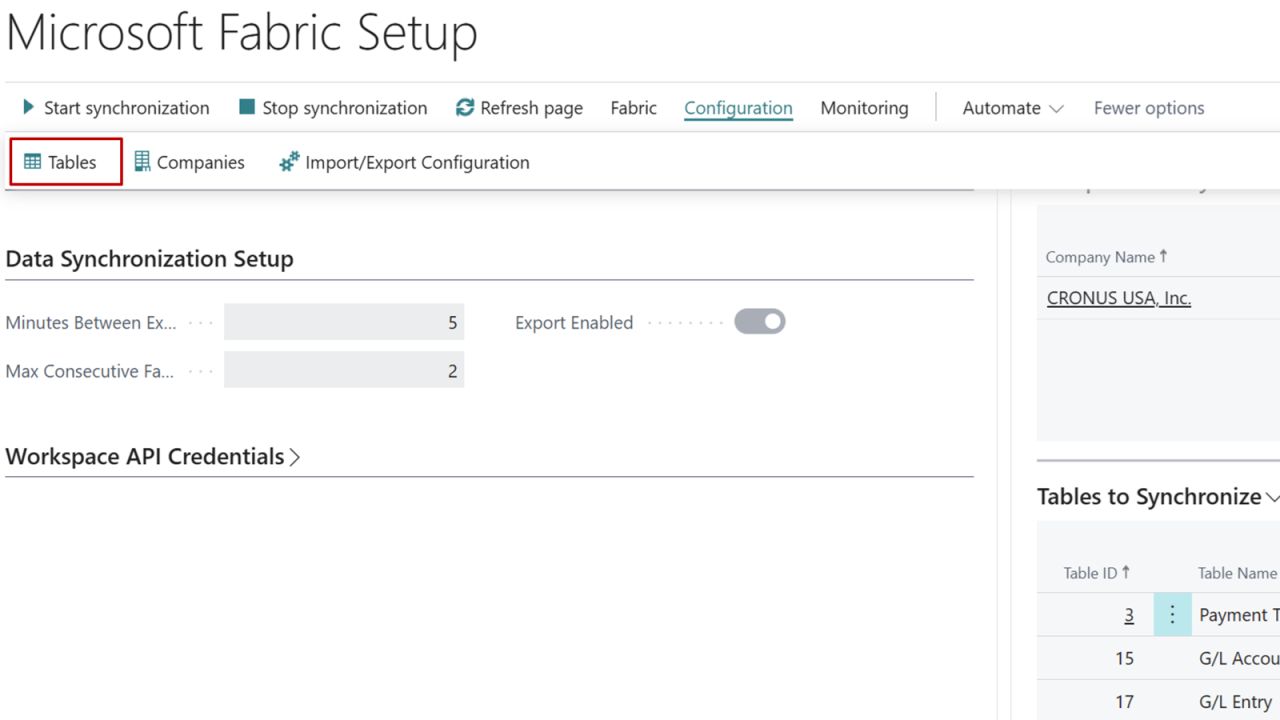Click the Stop synchronization square icon
This screenshot has height=720, width=1280.
click(247, 107)
